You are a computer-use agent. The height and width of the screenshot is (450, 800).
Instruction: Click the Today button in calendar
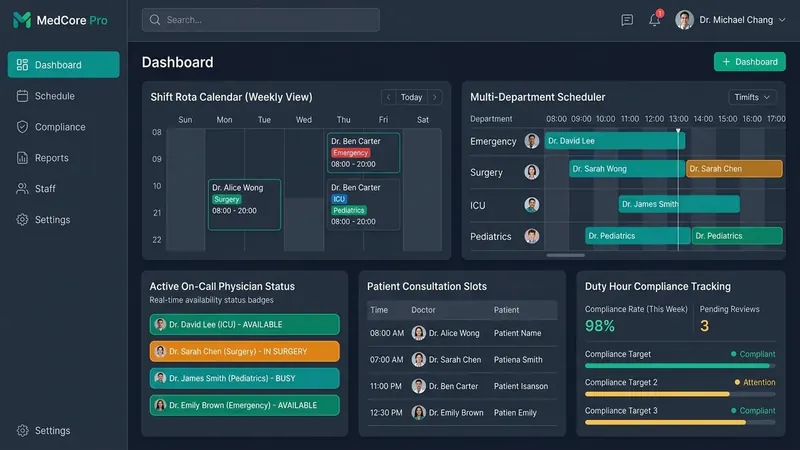pyautogui.click(x=411, y=97)
